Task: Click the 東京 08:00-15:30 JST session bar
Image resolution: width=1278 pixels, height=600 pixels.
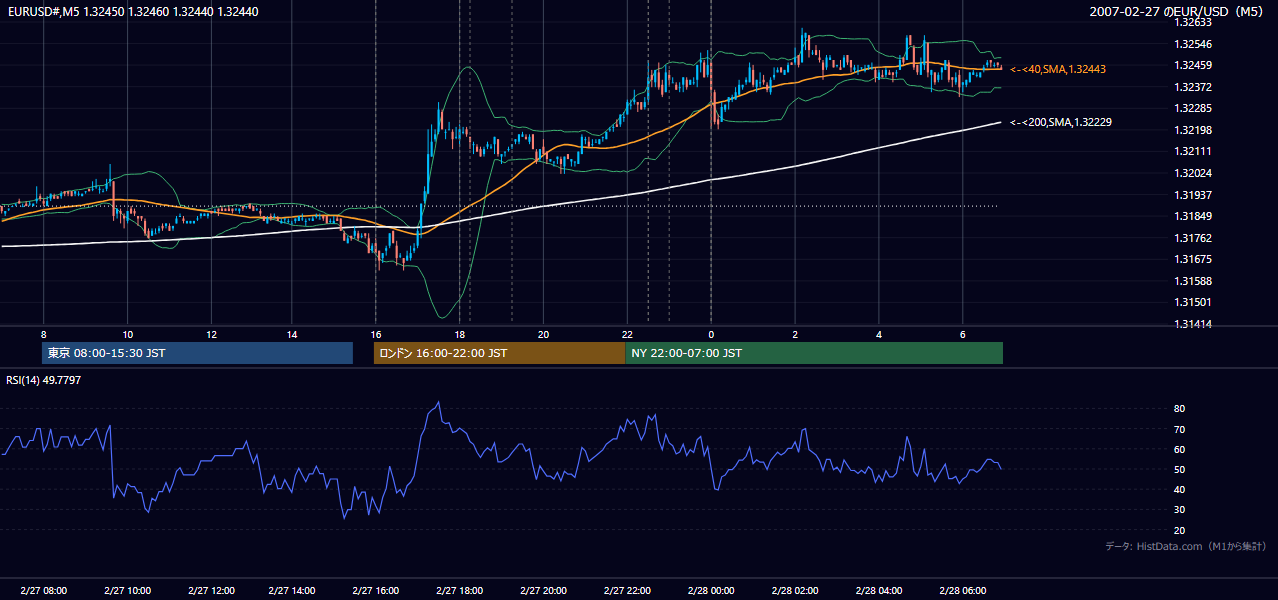Action: point(198,353)
